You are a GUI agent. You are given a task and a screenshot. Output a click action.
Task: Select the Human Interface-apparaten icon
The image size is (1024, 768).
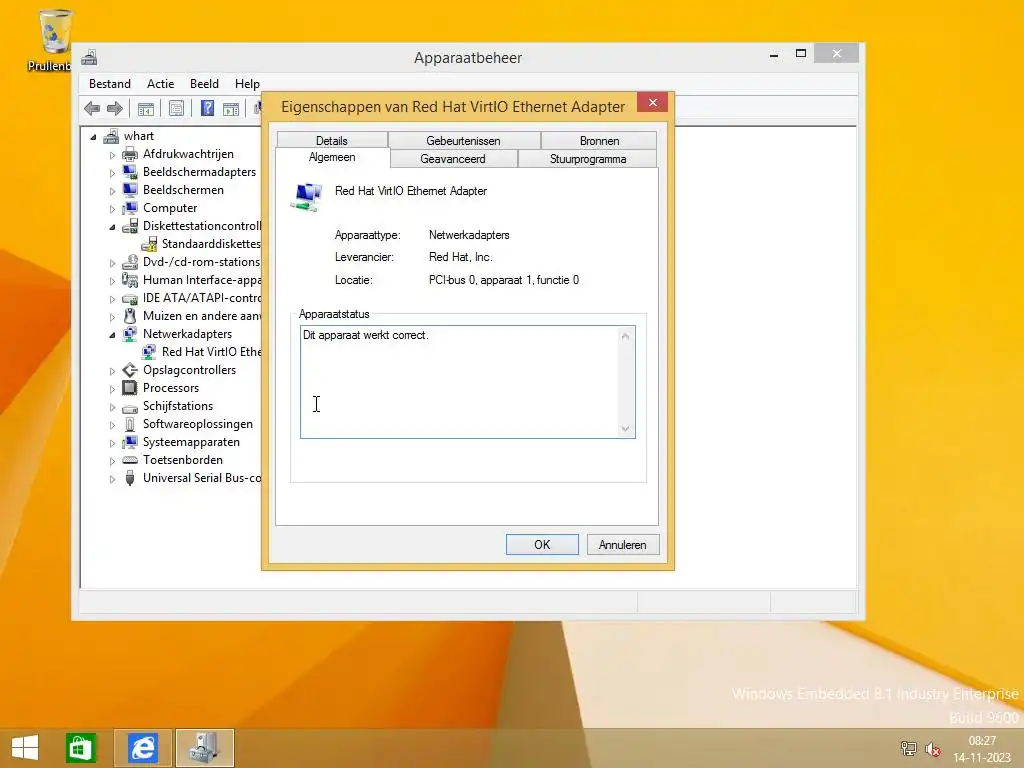[x=130, y=280]
